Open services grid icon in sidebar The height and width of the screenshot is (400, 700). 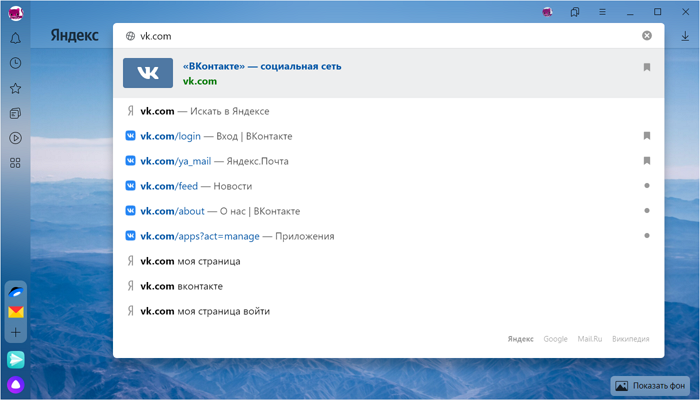point(15,163)
